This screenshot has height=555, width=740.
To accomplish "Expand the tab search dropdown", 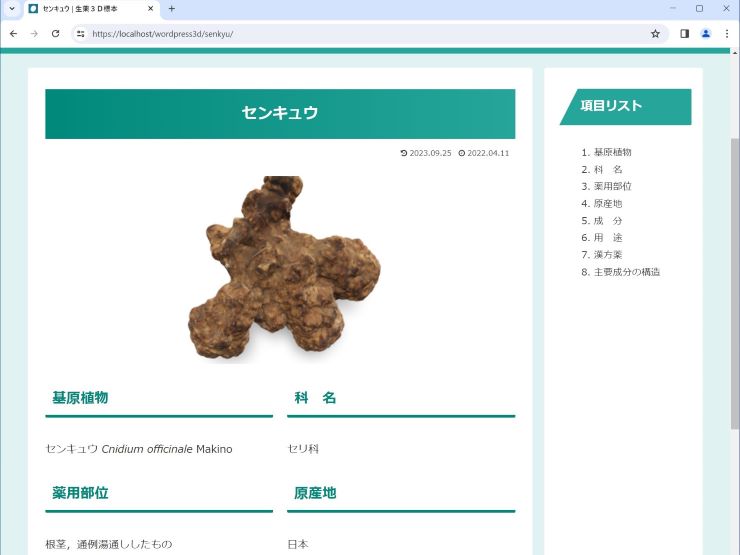I will click(12, 8).
